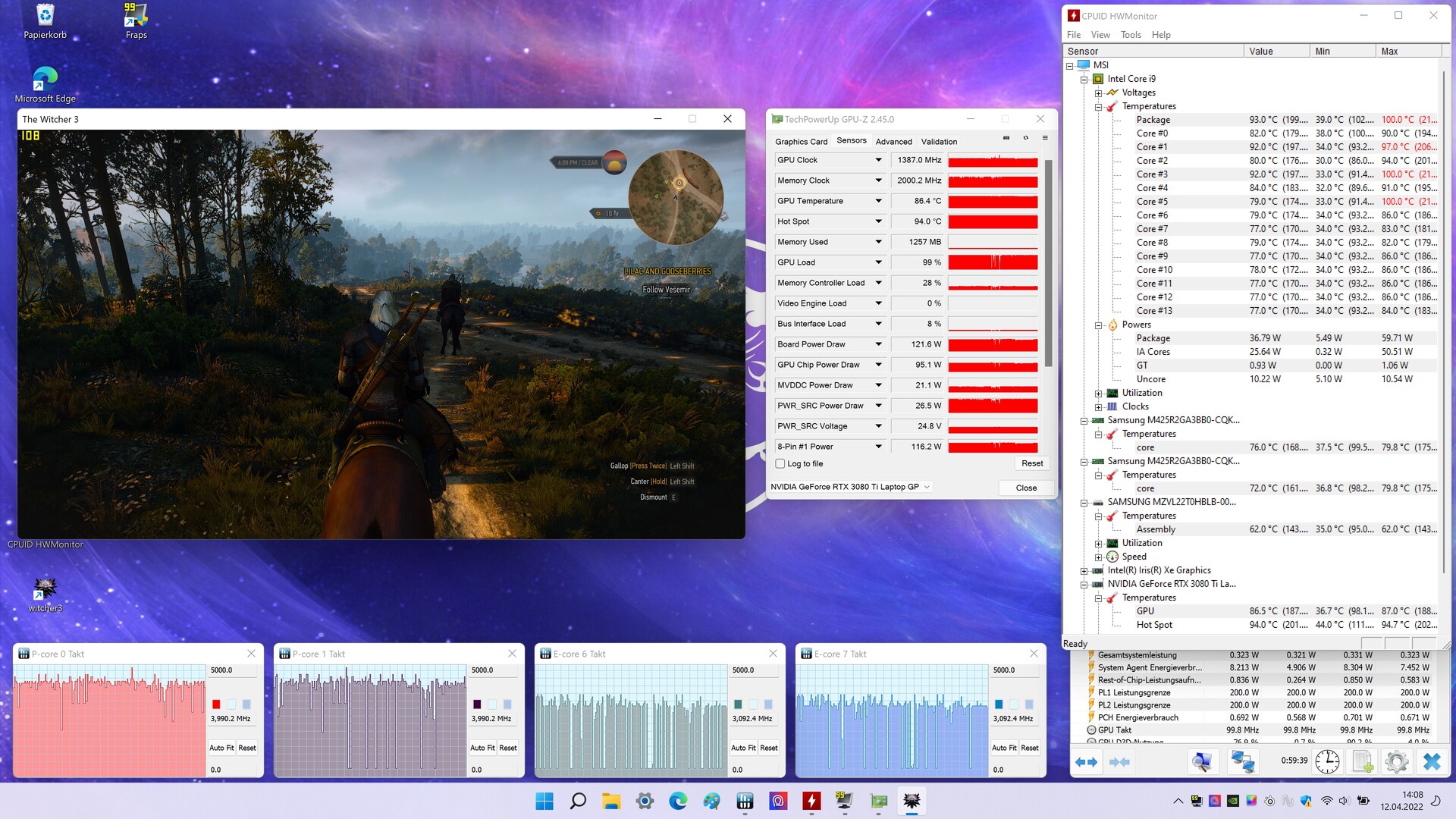1456x819 pixels.
Task: Open the Paint palette taskbar icon
Action: pos(711,801)
